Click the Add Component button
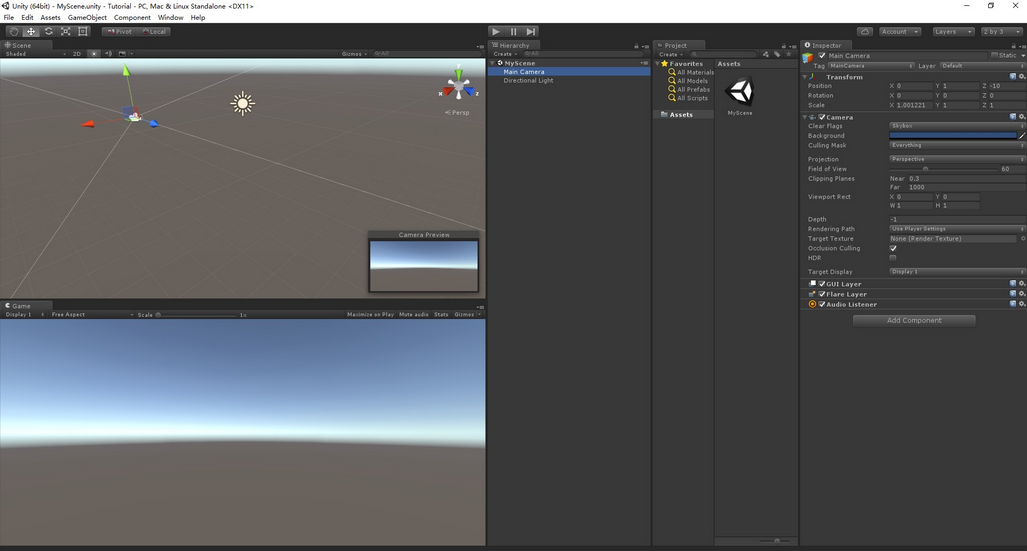1027x551 pixels. tap(914, 320)
